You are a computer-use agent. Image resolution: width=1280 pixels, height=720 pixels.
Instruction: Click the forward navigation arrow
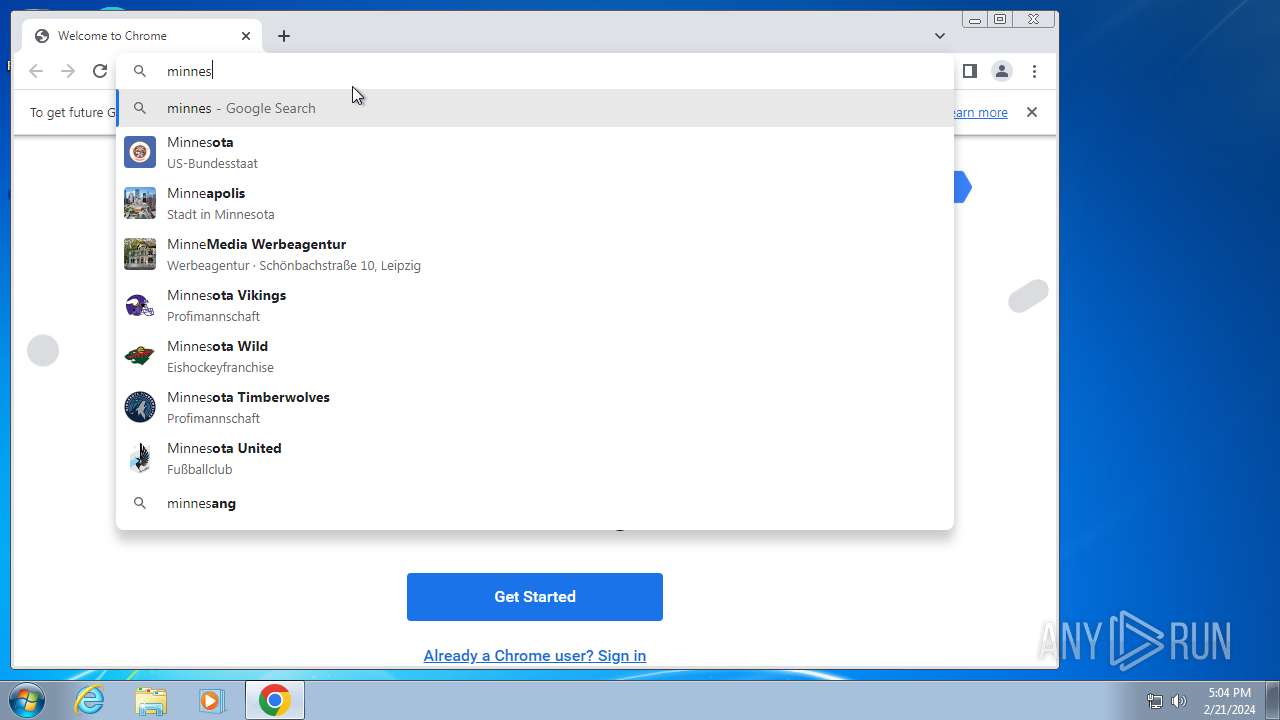(x=68, y=71)
